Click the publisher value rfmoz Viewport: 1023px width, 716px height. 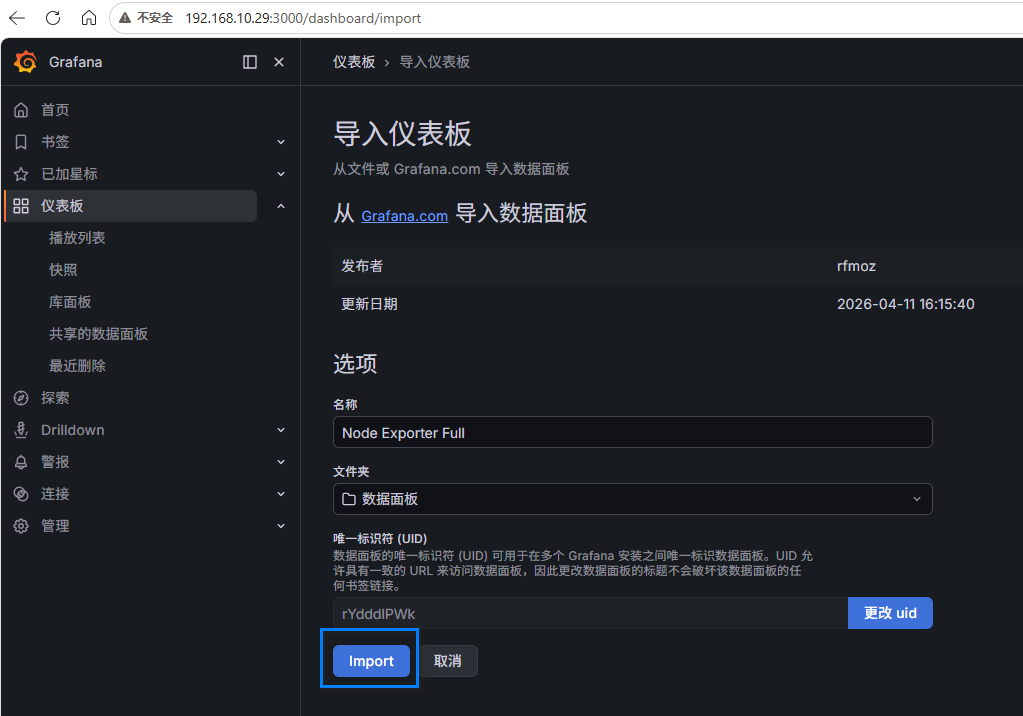[x=856, y=266]
